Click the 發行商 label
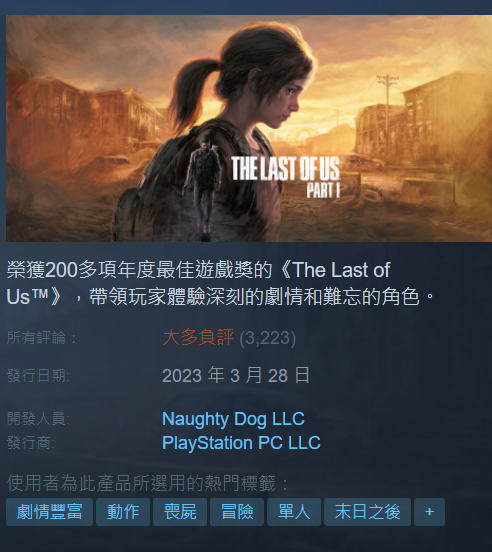Viewport: 492px width, 552px height. 31,443
